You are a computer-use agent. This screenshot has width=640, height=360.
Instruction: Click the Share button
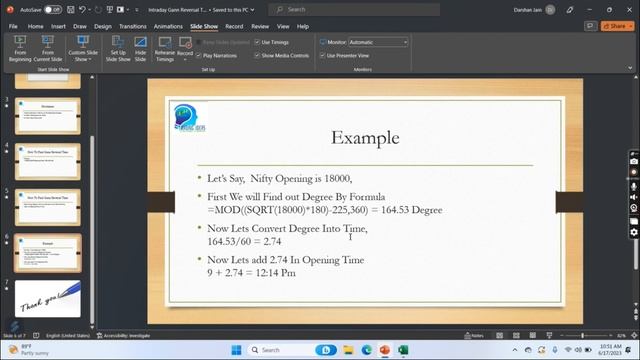pos(617,26)
